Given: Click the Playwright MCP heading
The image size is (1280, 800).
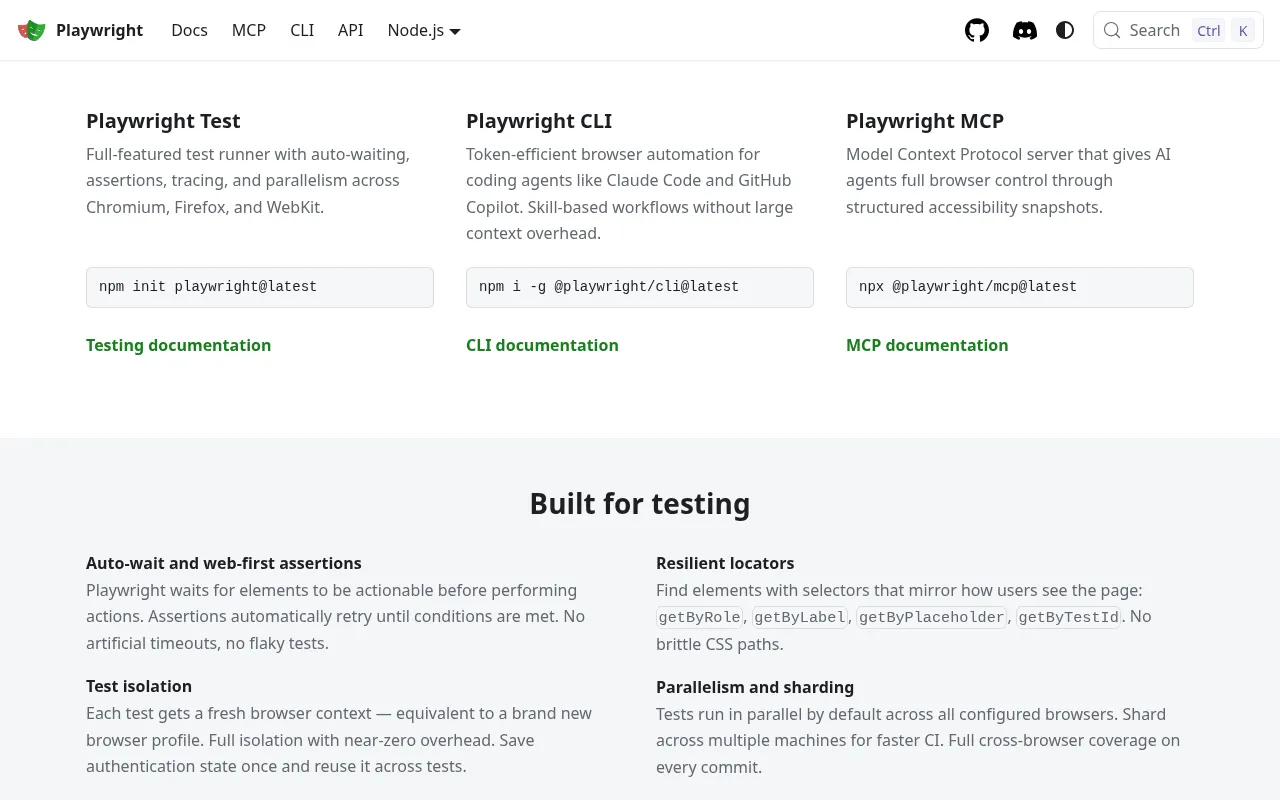Looking at the screenshot, I should pyautogui.click(x=925, y=121).
